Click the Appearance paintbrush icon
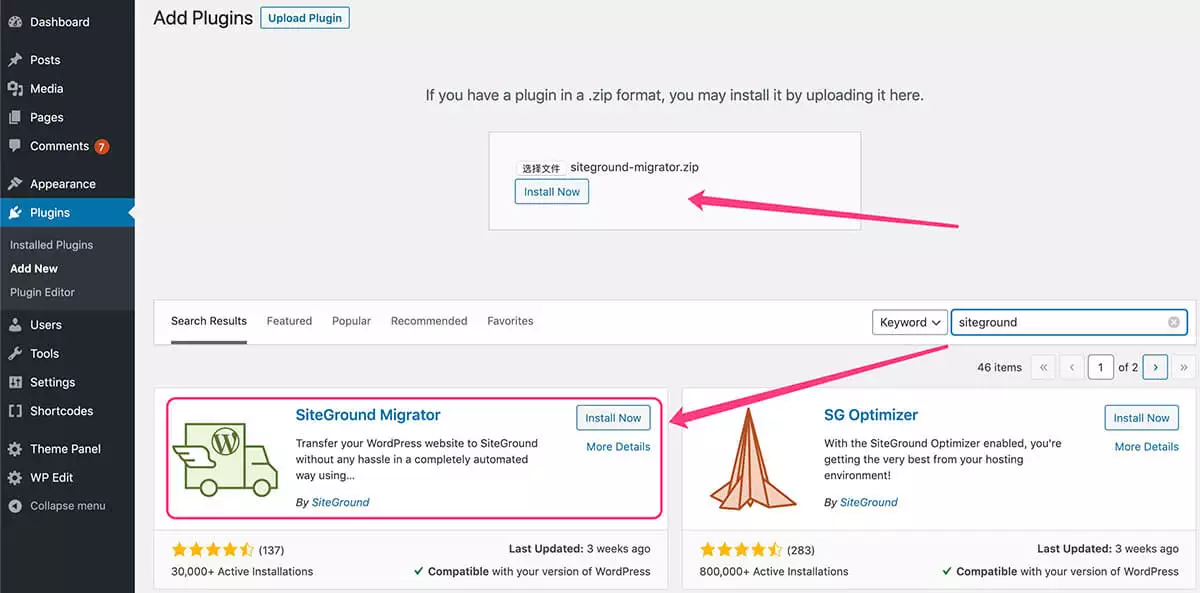Image resolution: width=1200 pixels, height=593 pixels. point(15,184)
